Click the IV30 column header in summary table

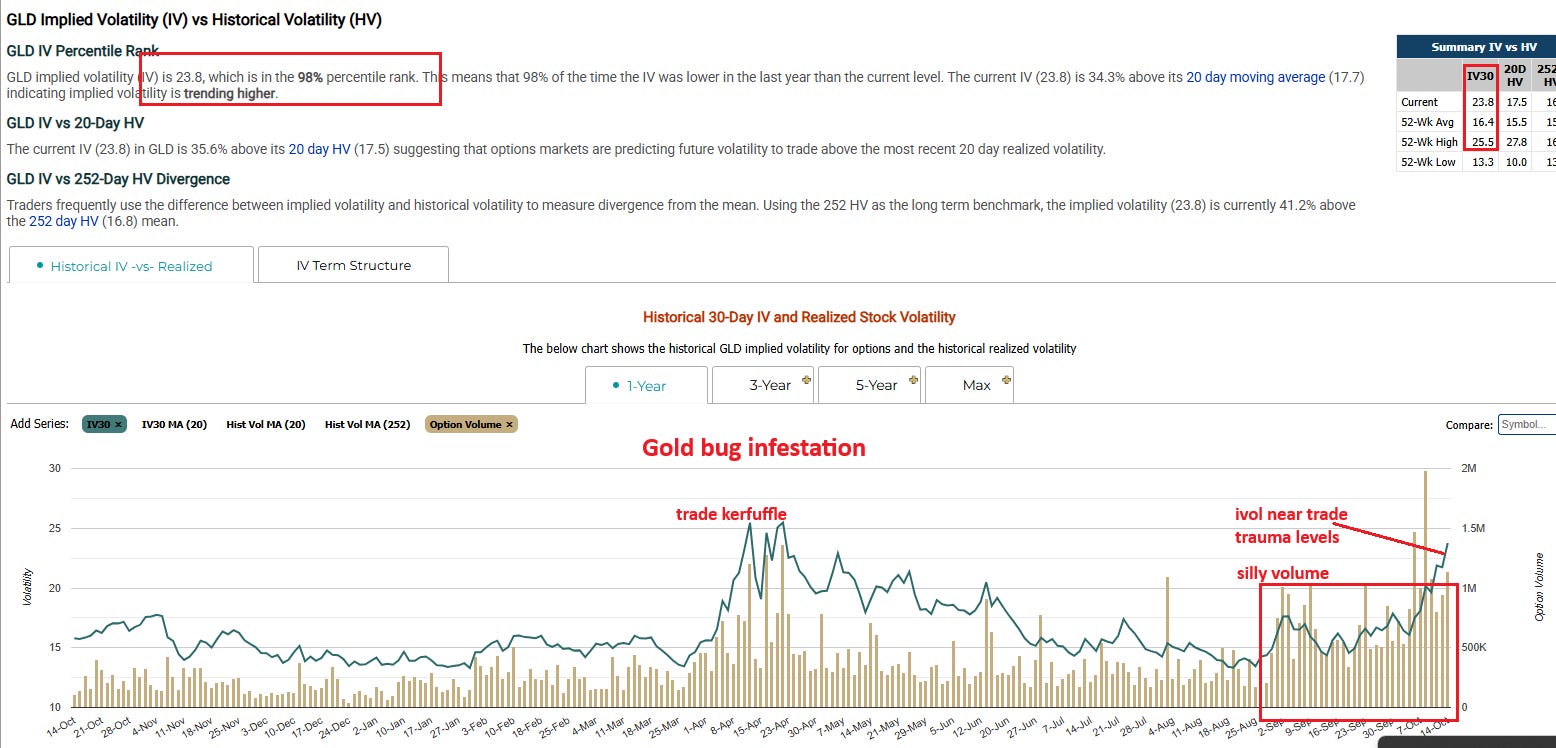tap(1480, 74)
